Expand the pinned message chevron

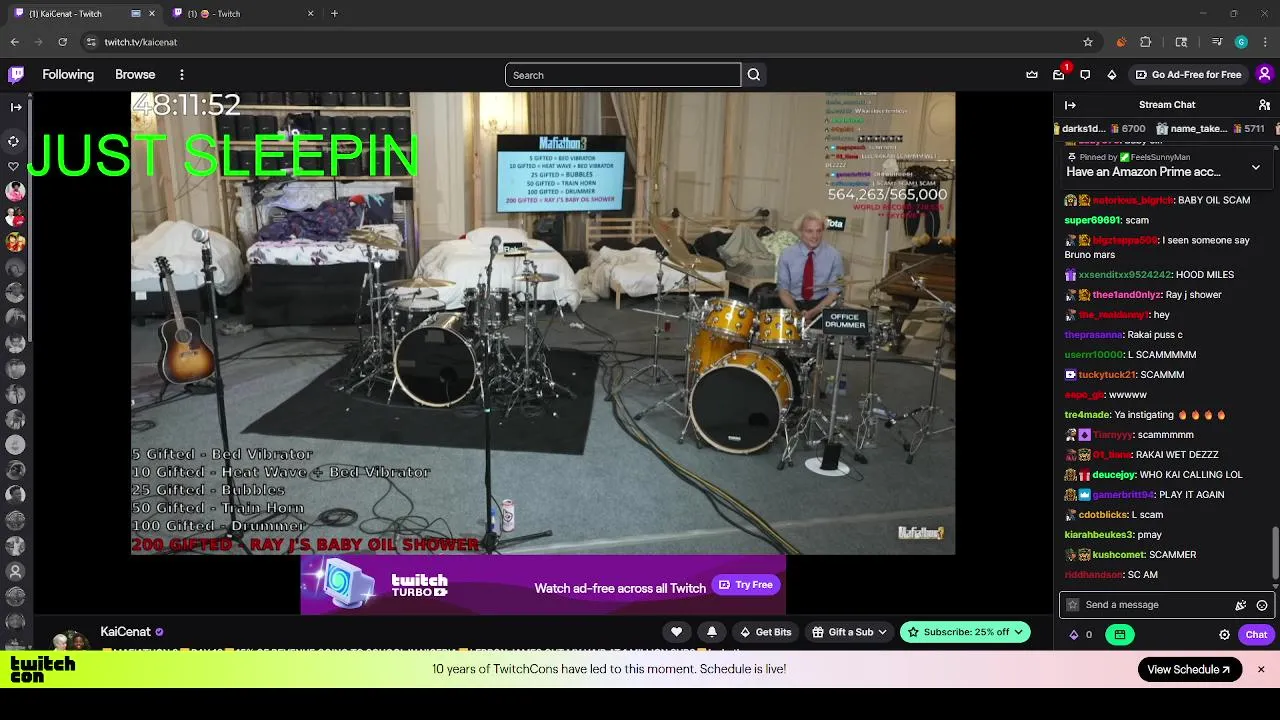[x=1256, y=167]
